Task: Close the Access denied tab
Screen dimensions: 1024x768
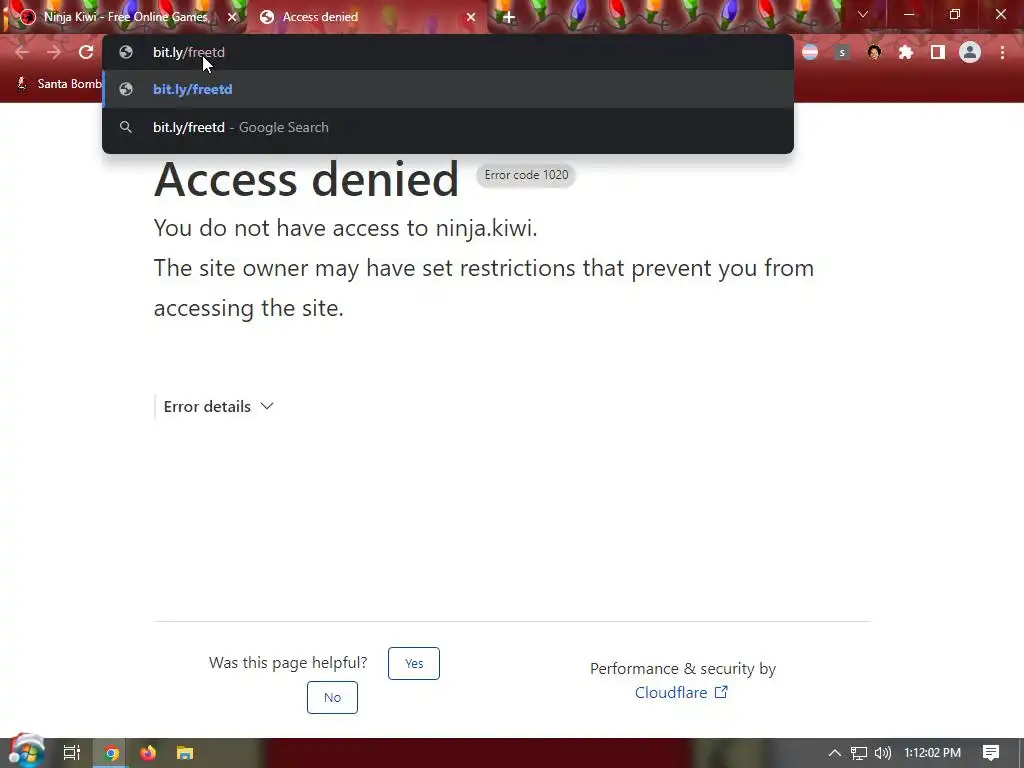Action: click(471, 17)
